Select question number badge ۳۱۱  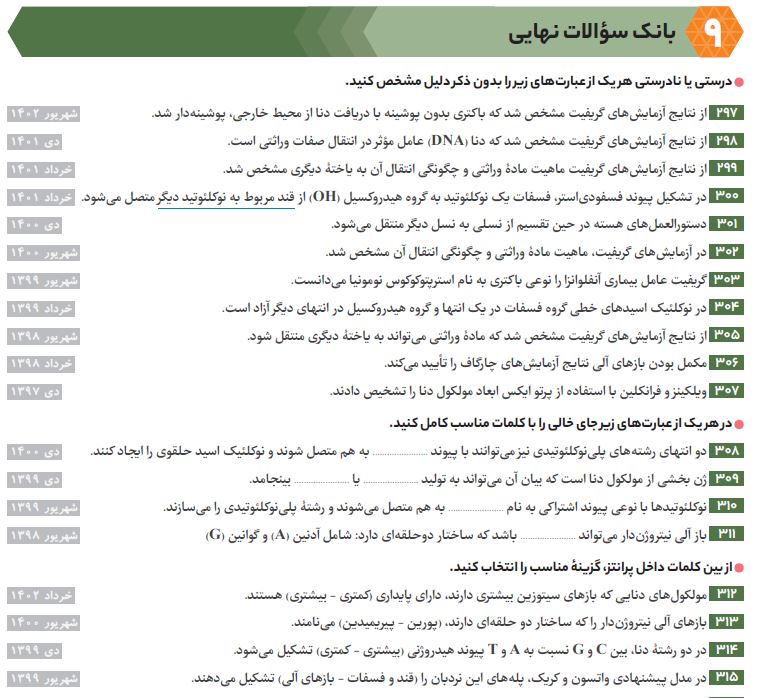726,534
